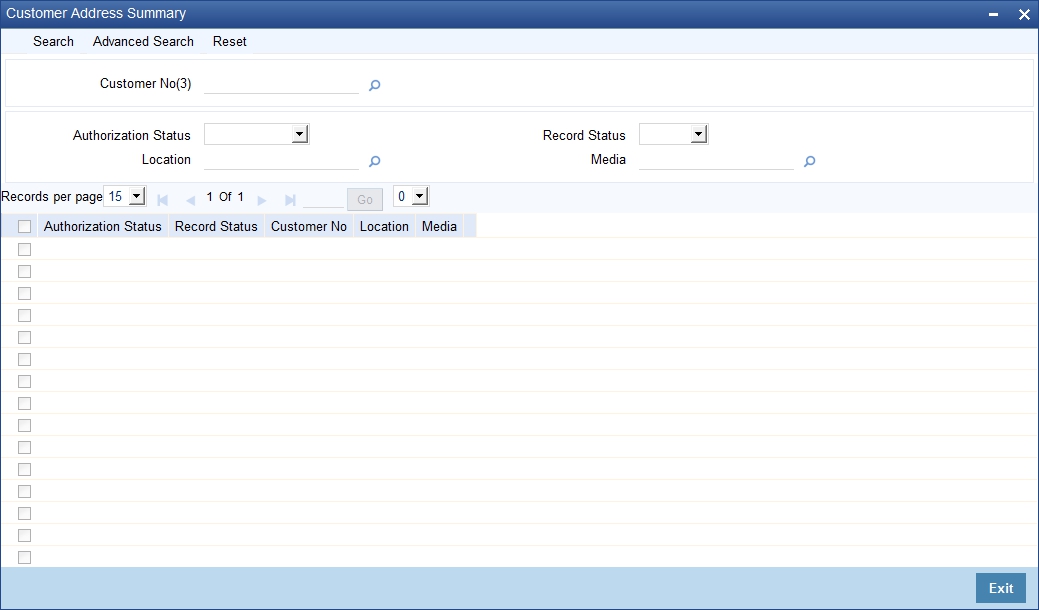1039x610 pixels.
Task: Open Location lookup search icon
Action: tap(374, 161)
